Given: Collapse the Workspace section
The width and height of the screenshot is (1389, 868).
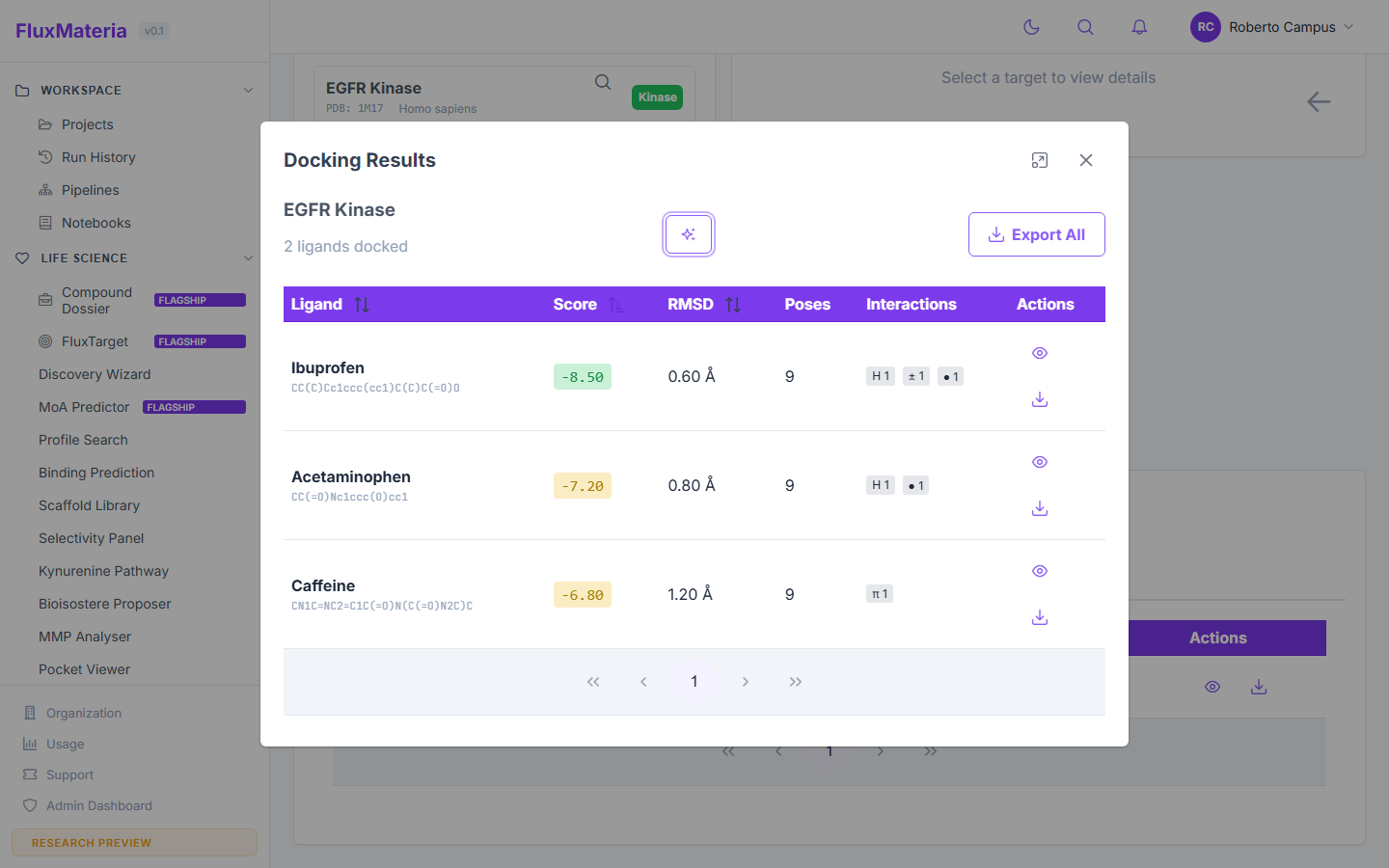Looking at the screenshot, I should (x=249, y=91).
